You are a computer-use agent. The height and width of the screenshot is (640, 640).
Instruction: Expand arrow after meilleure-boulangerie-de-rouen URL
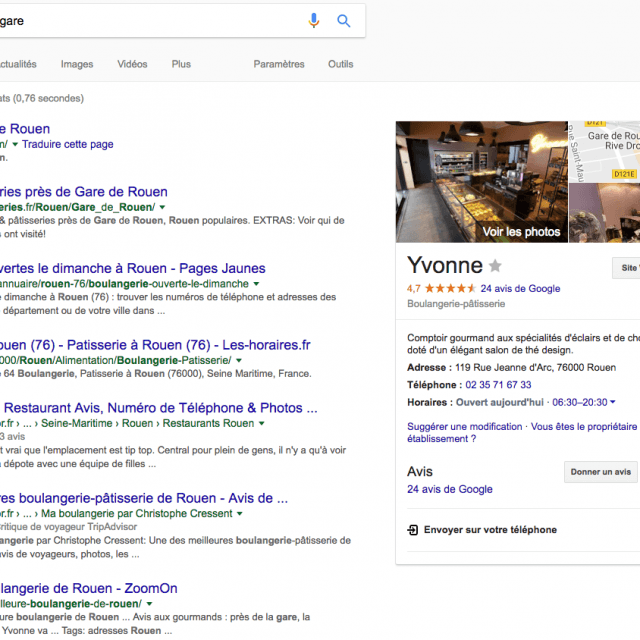click(149, 604)
